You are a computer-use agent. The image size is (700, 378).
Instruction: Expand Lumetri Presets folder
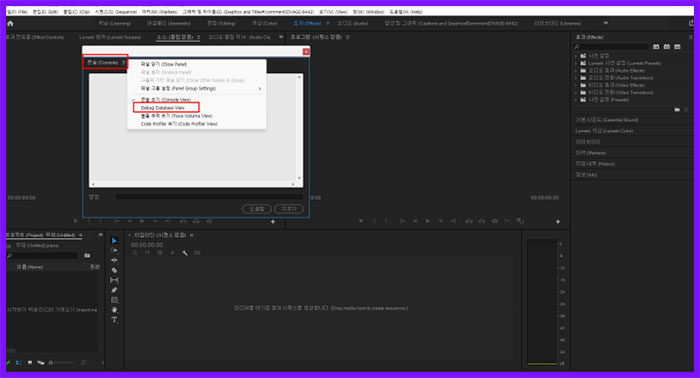(576, 63)
